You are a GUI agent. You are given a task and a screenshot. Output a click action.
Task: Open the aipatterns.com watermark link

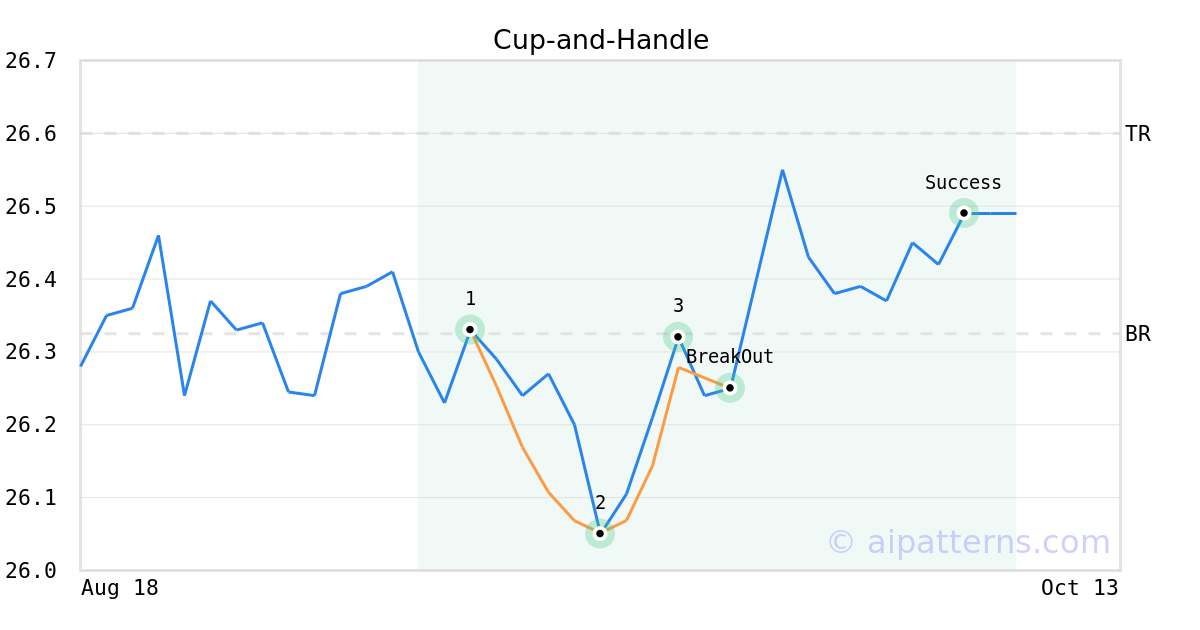[968, 543]
